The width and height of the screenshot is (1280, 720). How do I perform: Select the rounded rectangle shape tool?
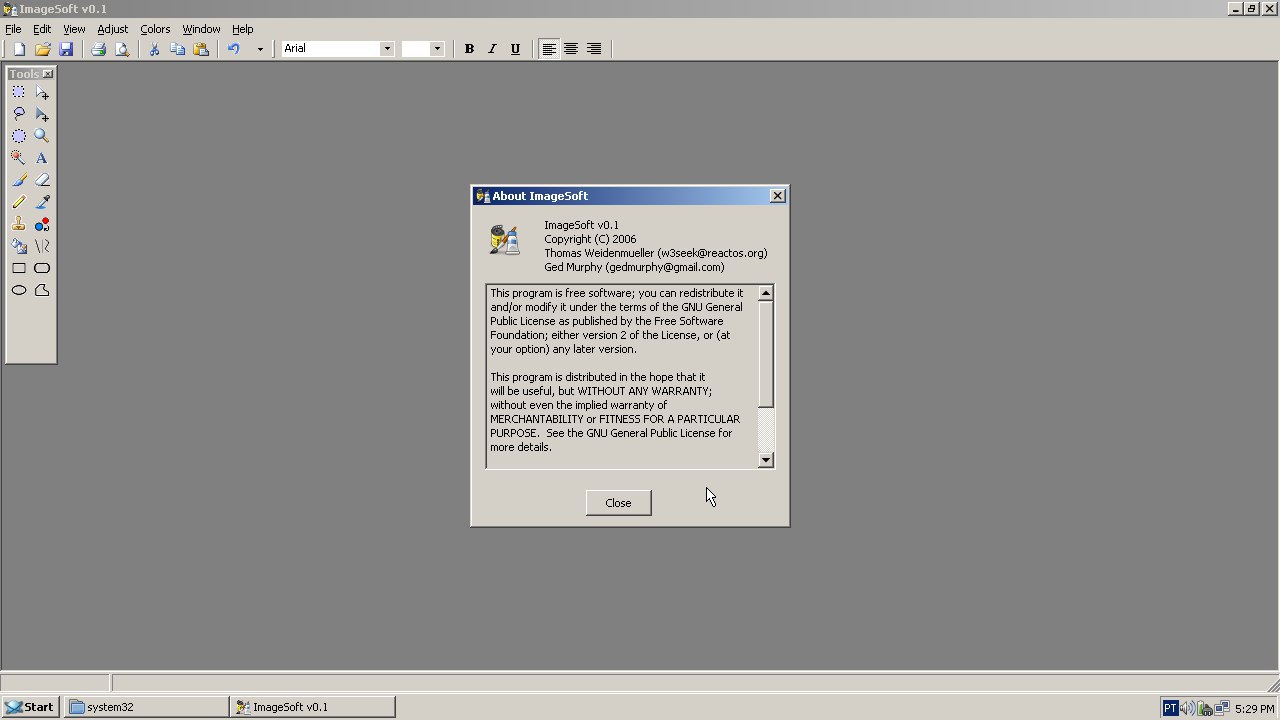42,268
